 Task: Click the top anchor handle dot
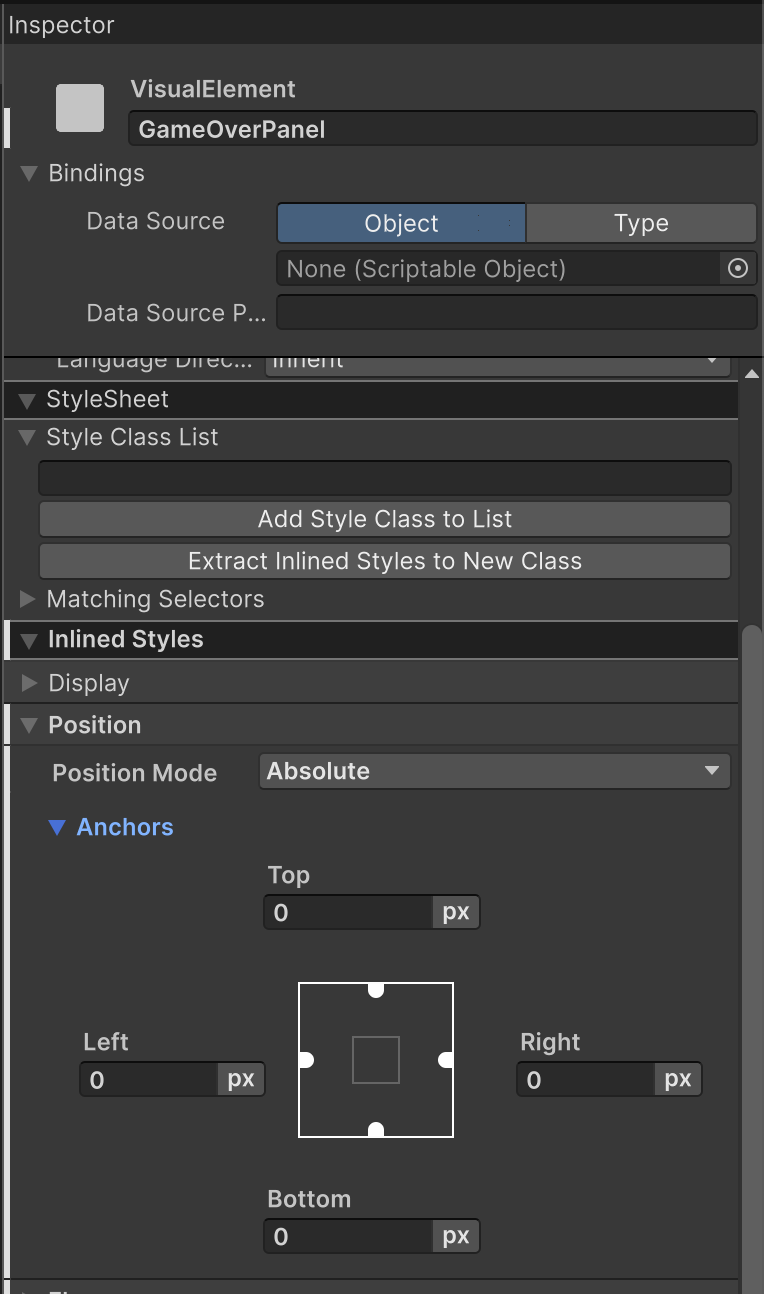376,989
